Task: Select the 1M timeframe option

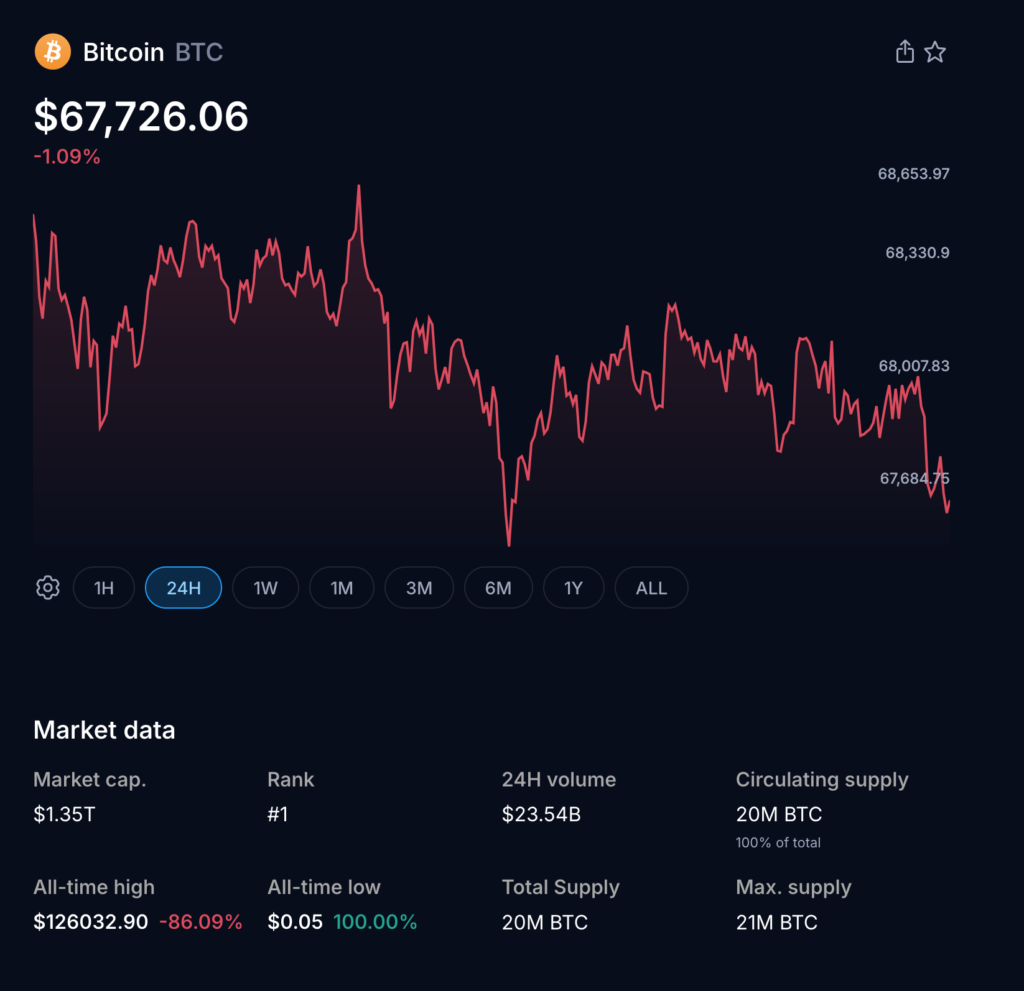Action: coord(341,588)
